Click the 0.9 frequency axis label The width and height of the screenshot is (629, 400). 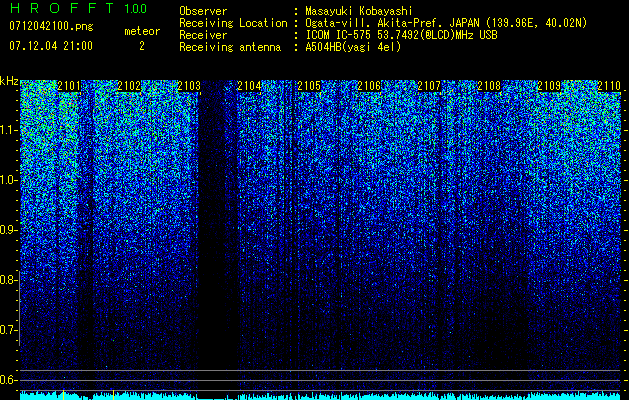(8, 230)
